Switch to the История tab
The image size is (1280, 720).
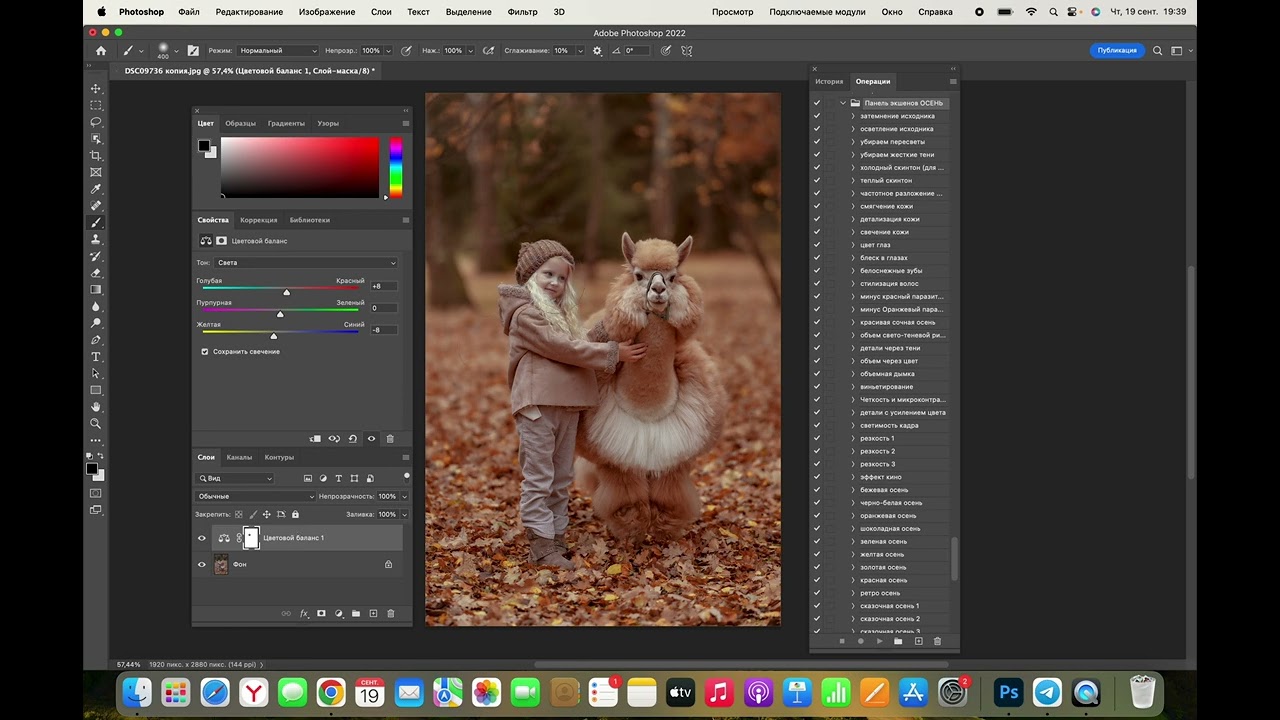[x=830, y=81]
